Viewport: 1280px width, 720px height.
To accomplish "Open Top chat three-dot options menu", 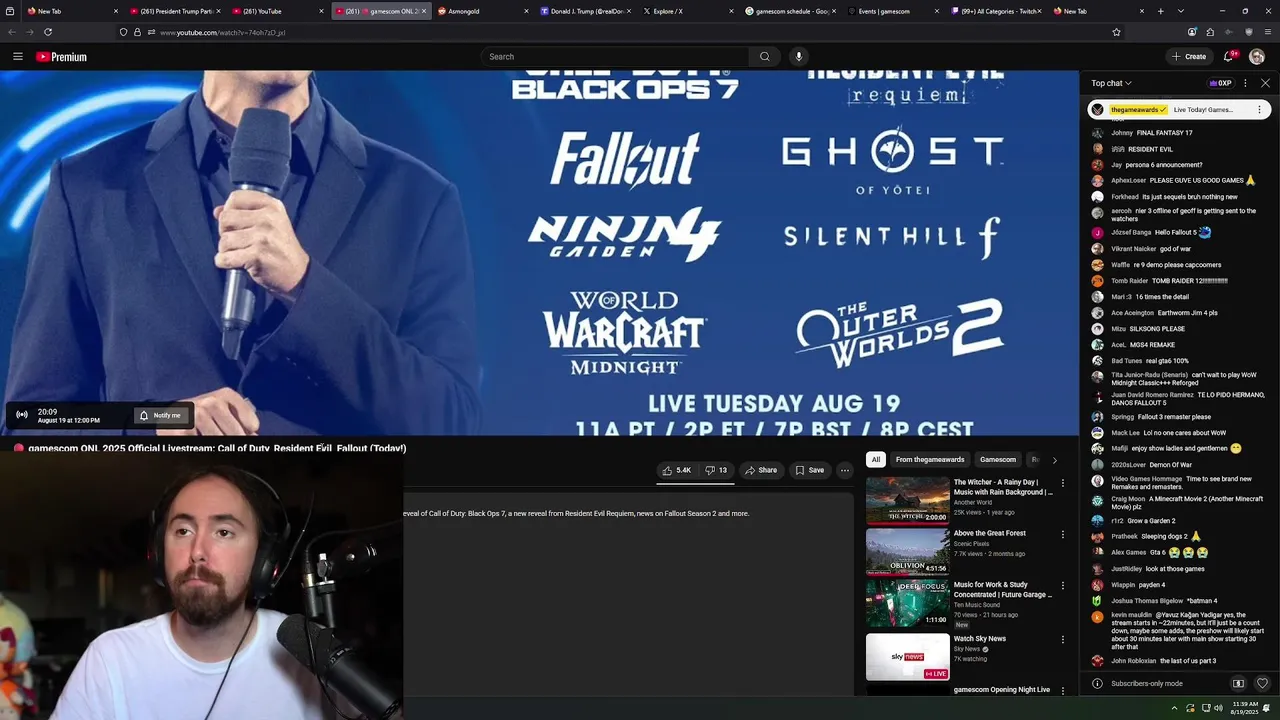I will [x=1245, y=83].
